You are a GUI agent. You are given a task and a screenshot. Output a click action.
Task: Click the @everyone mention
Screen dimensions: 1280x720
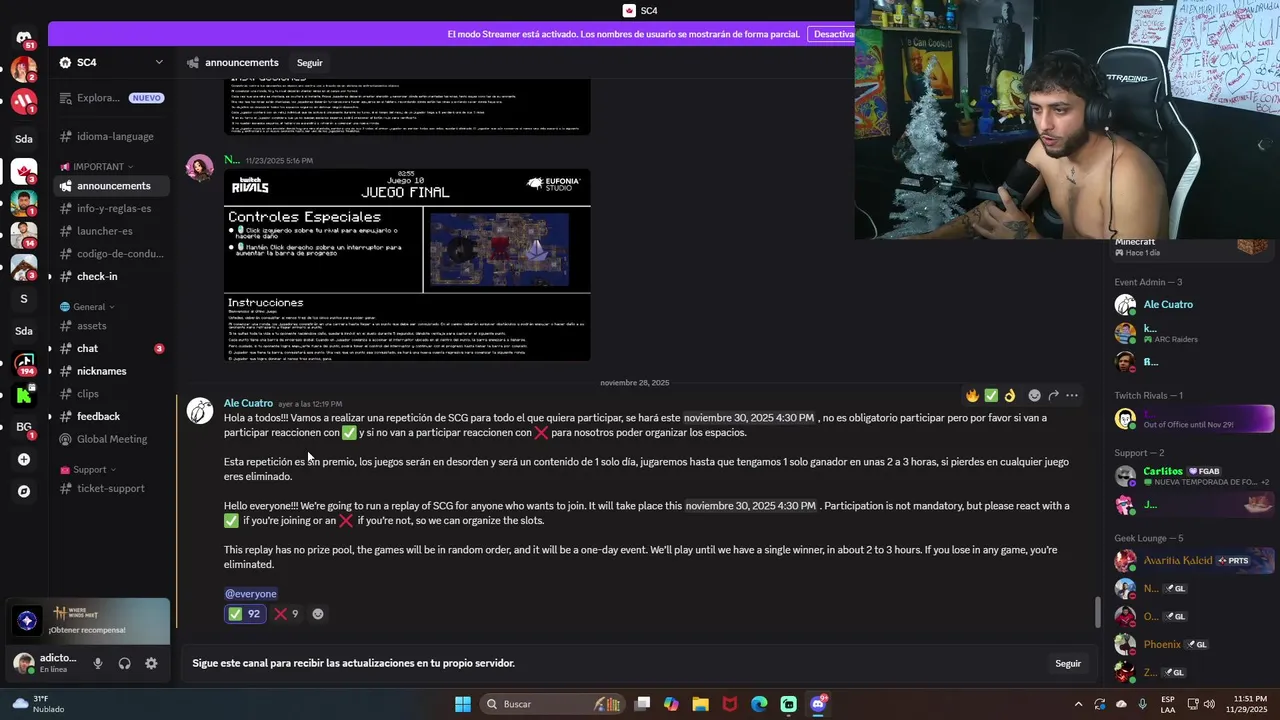click(x=251, y=594)
